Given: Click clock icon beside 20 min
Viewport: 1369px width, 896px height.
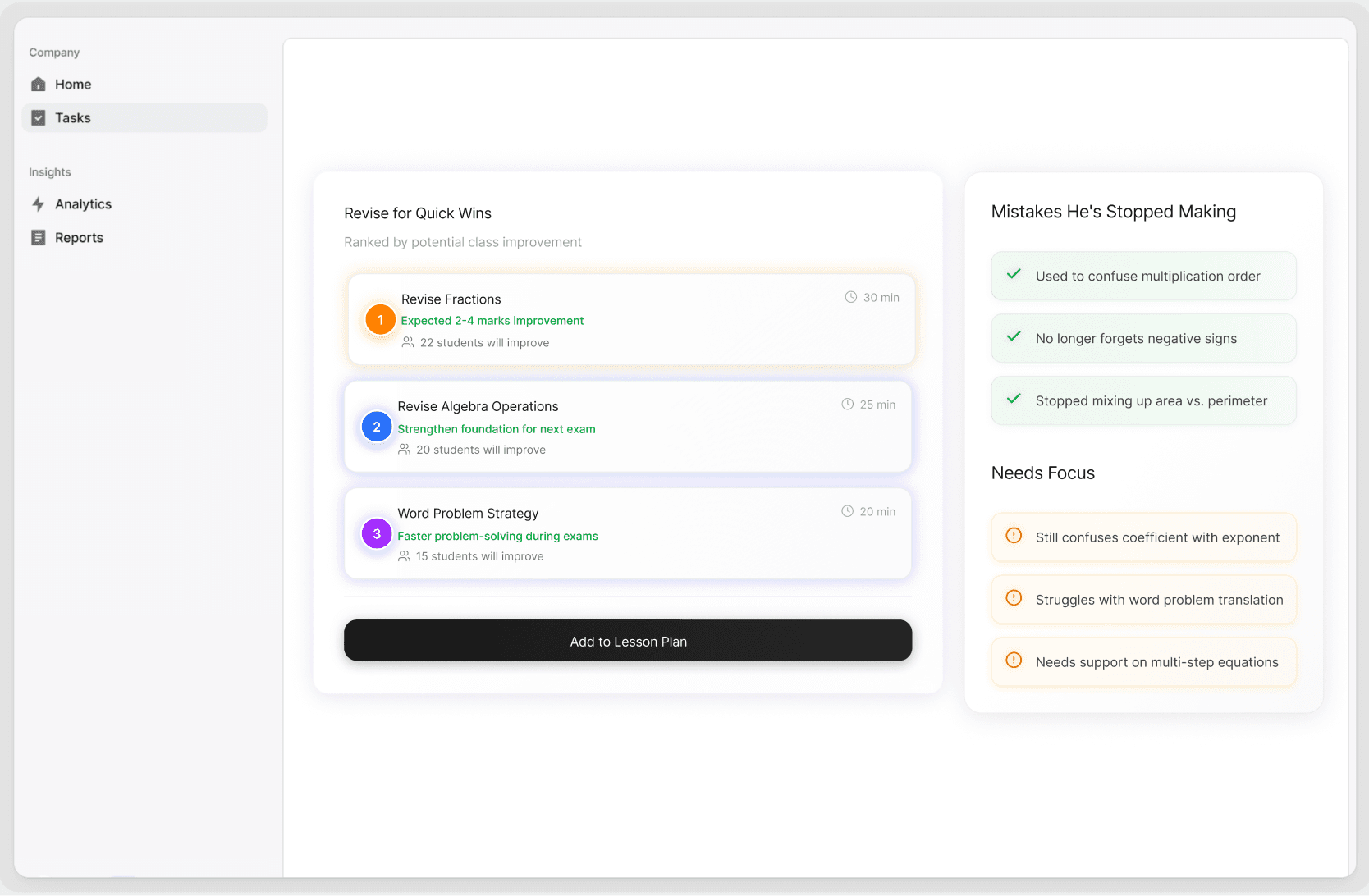Looking at the screenshot, I should click(x=848, y=511).
